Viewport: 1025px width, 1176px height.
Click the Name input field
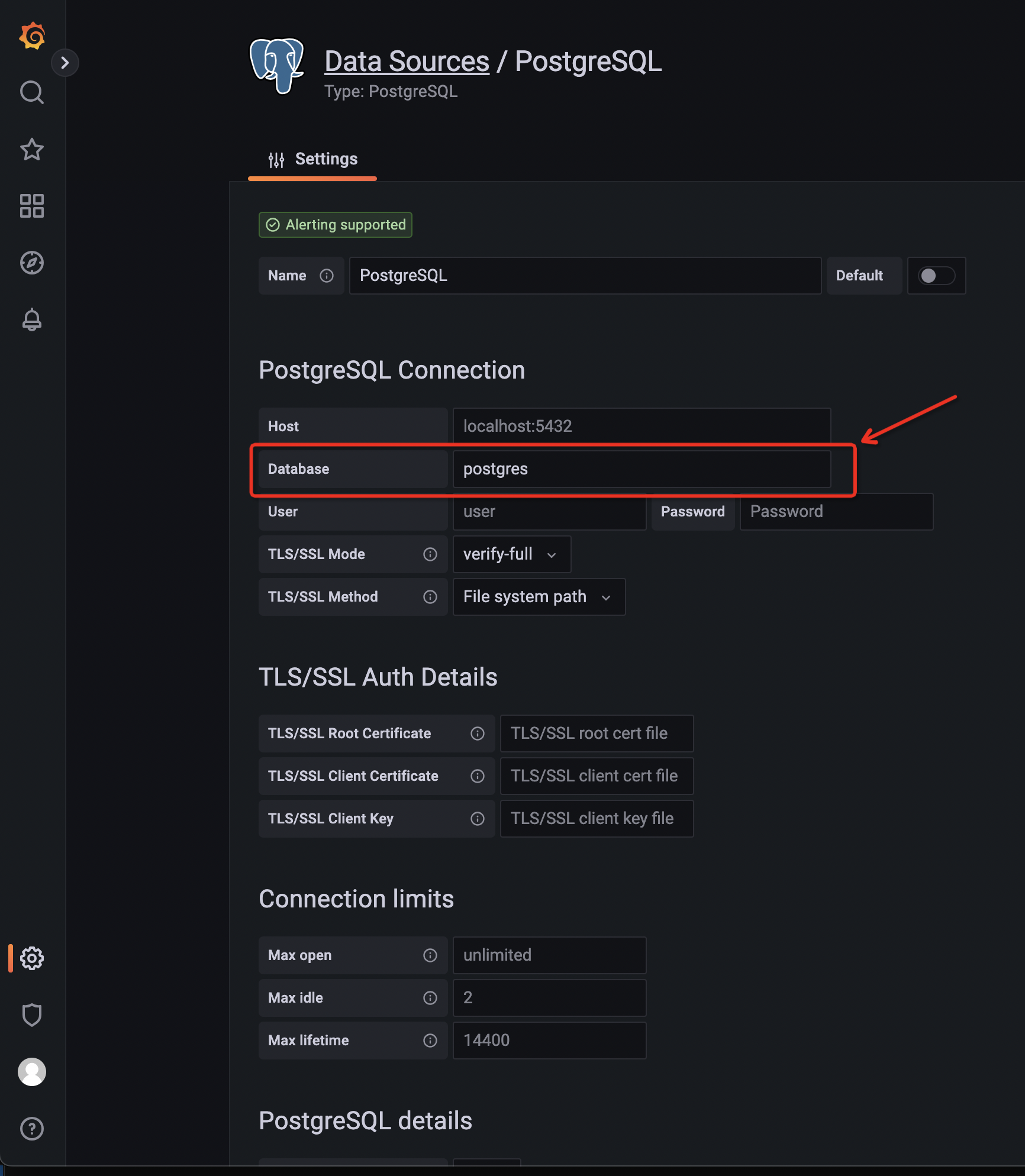point(585,276)
